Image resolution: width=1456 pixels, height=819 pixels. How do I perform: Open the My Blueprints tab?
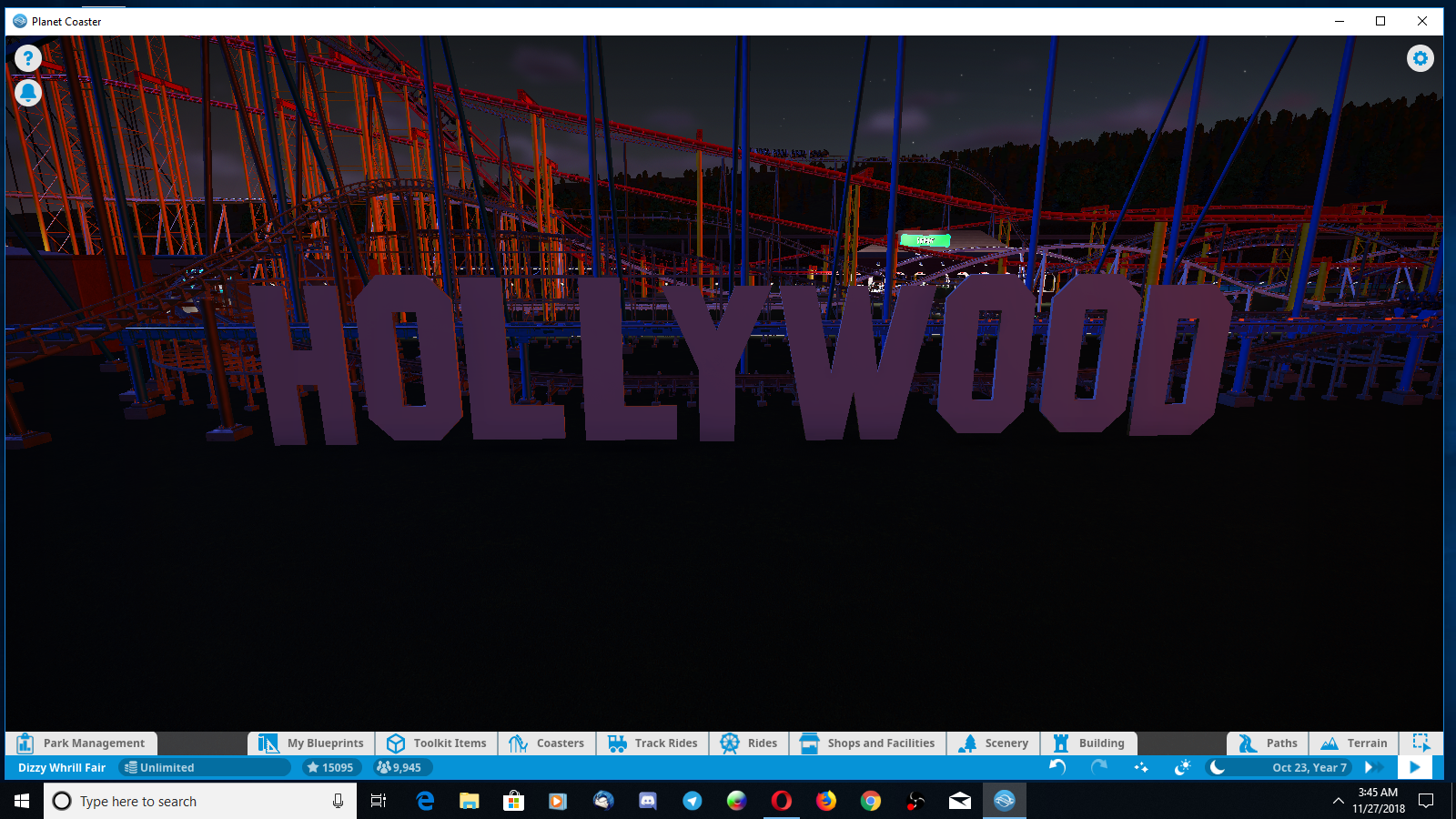(311, 743)
